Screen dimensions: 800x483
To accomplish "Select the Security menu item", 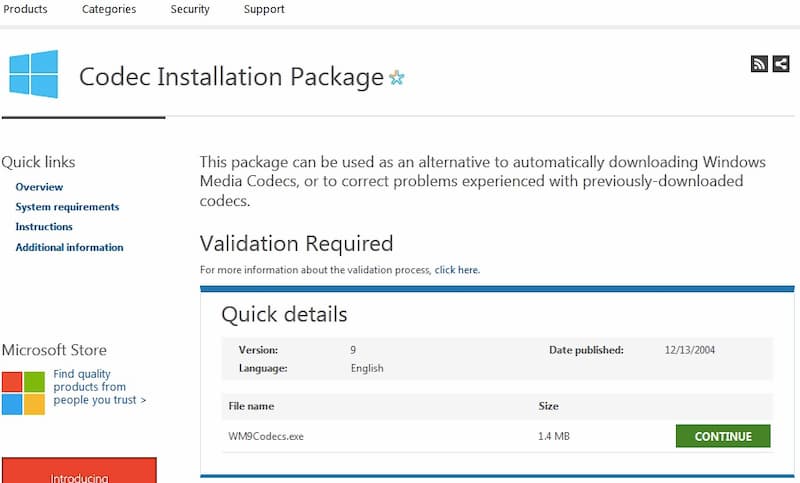I will coord(190,9).
